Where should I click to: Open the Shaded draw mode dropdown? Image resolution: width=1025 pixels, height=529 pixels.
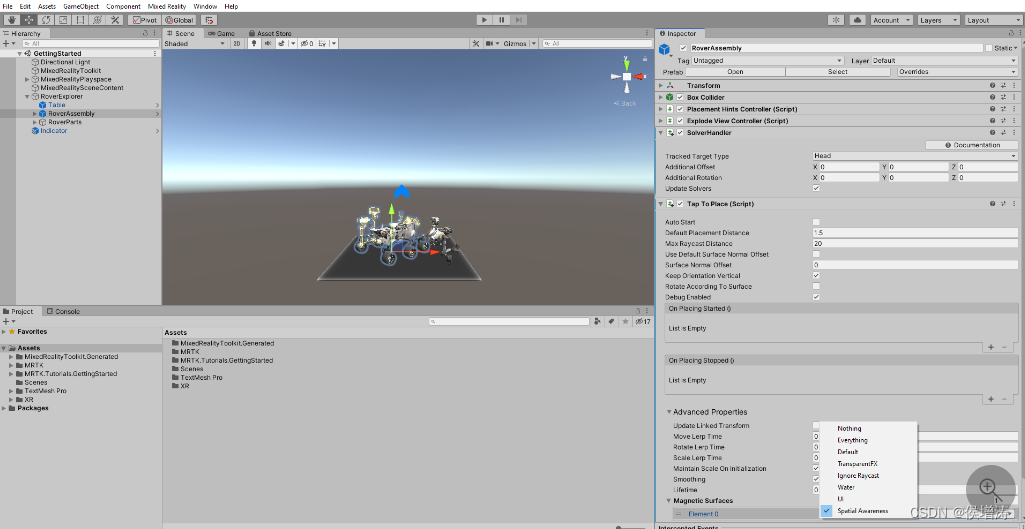click(195, 43)
